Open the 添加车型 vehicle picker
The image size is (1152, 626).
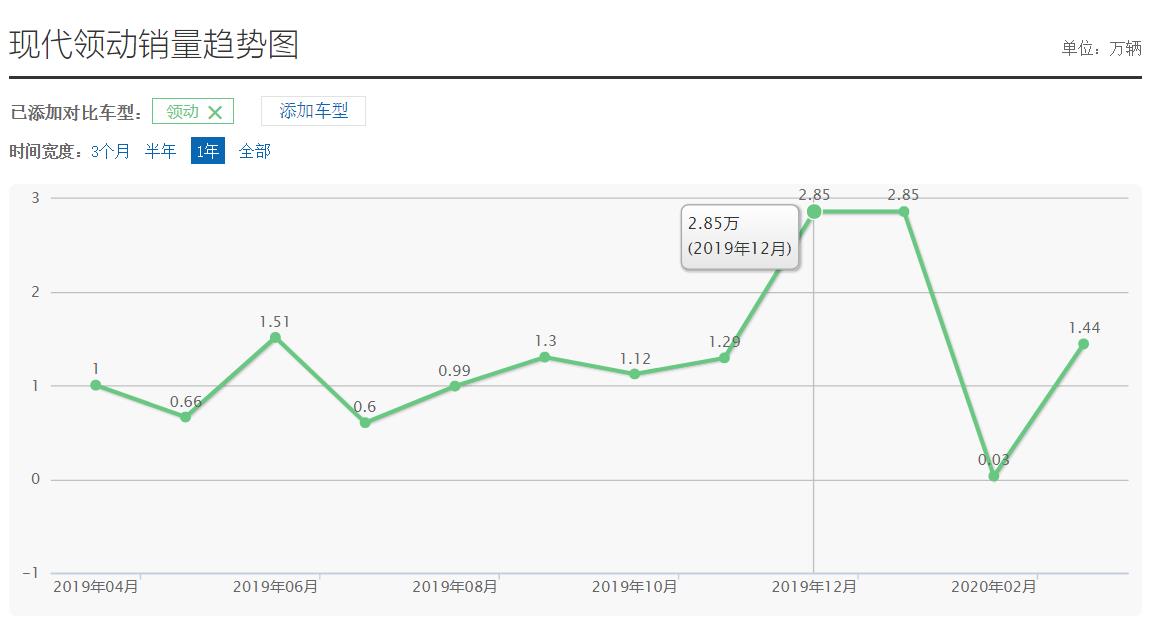point(313,111)
